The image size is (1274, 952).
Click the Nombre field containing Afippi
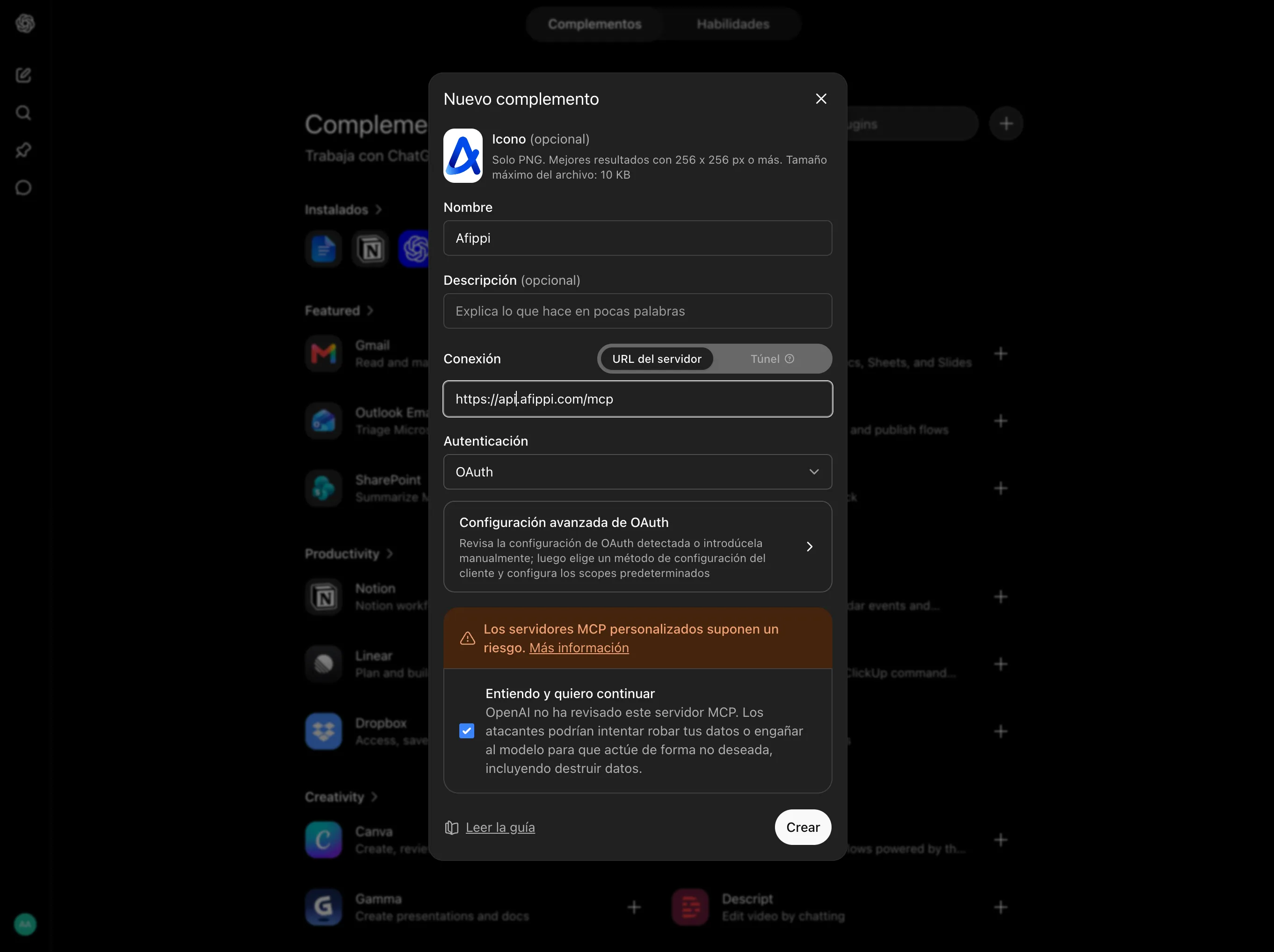click(x=637, y=238)
